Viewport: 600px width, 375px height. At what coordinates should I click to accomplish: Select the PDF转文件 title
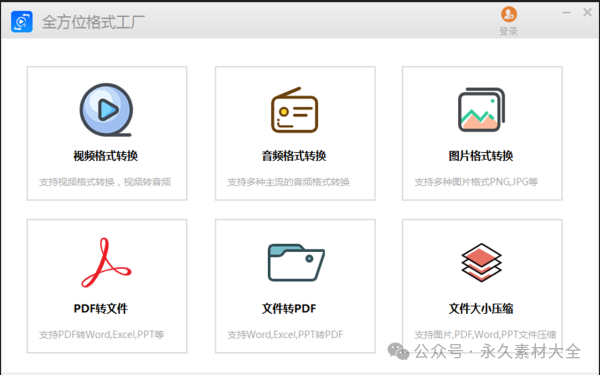[101, 308]
